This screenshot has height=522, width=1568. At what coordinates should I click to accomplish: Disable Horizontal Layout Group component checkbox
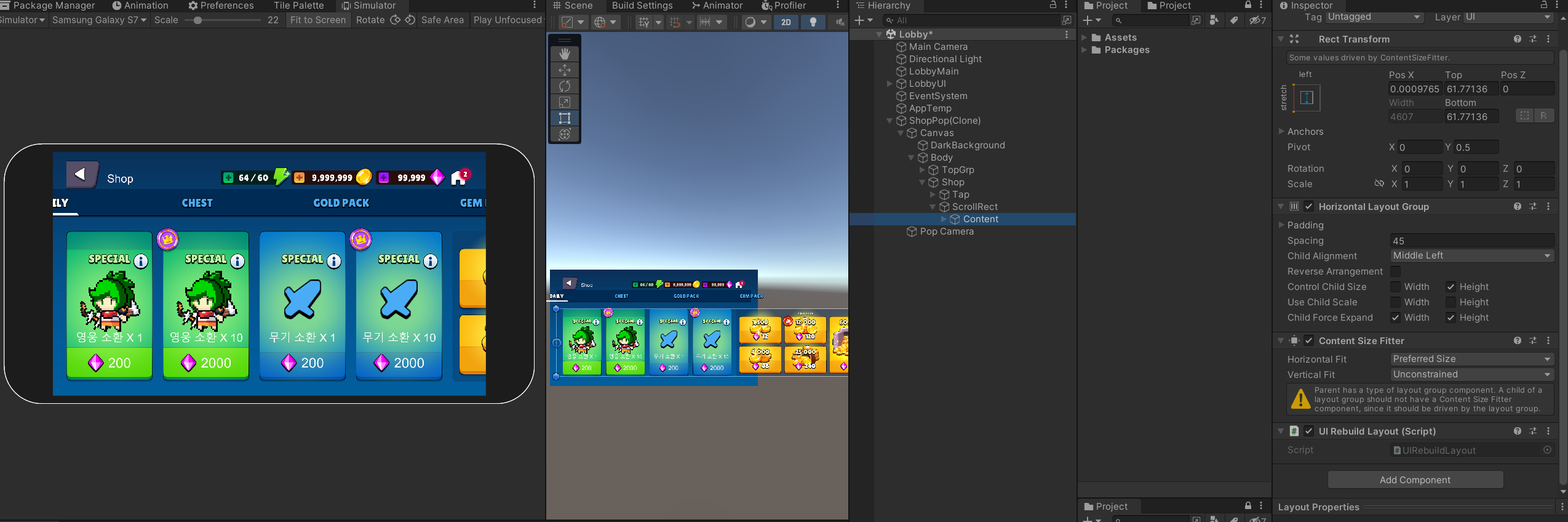pyautogui.click(x=1309, y=206)
